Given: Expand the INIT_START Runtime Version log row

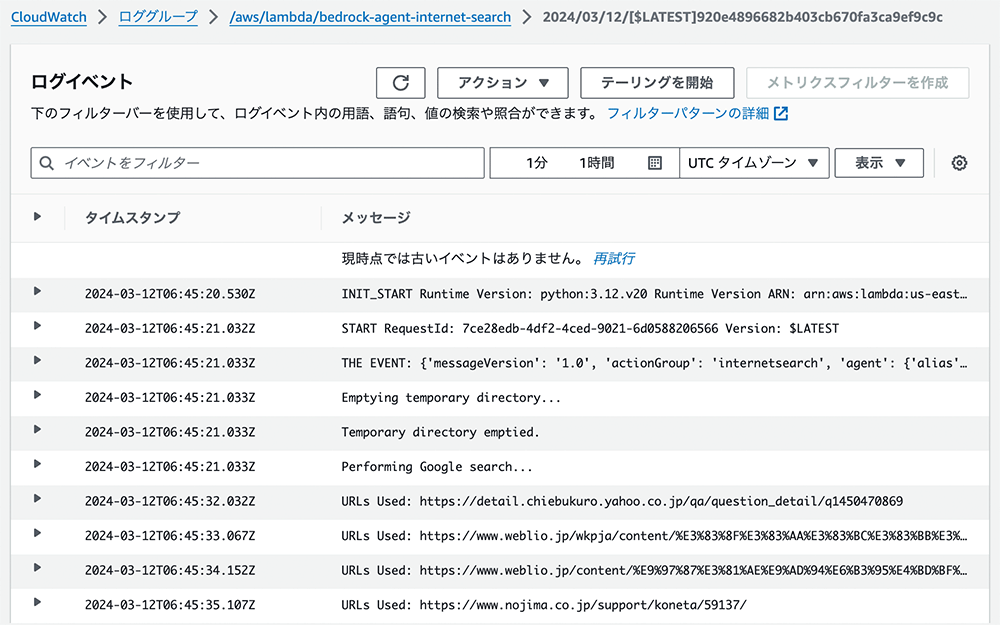Looking at the screenshot, I should pos(37,291).
